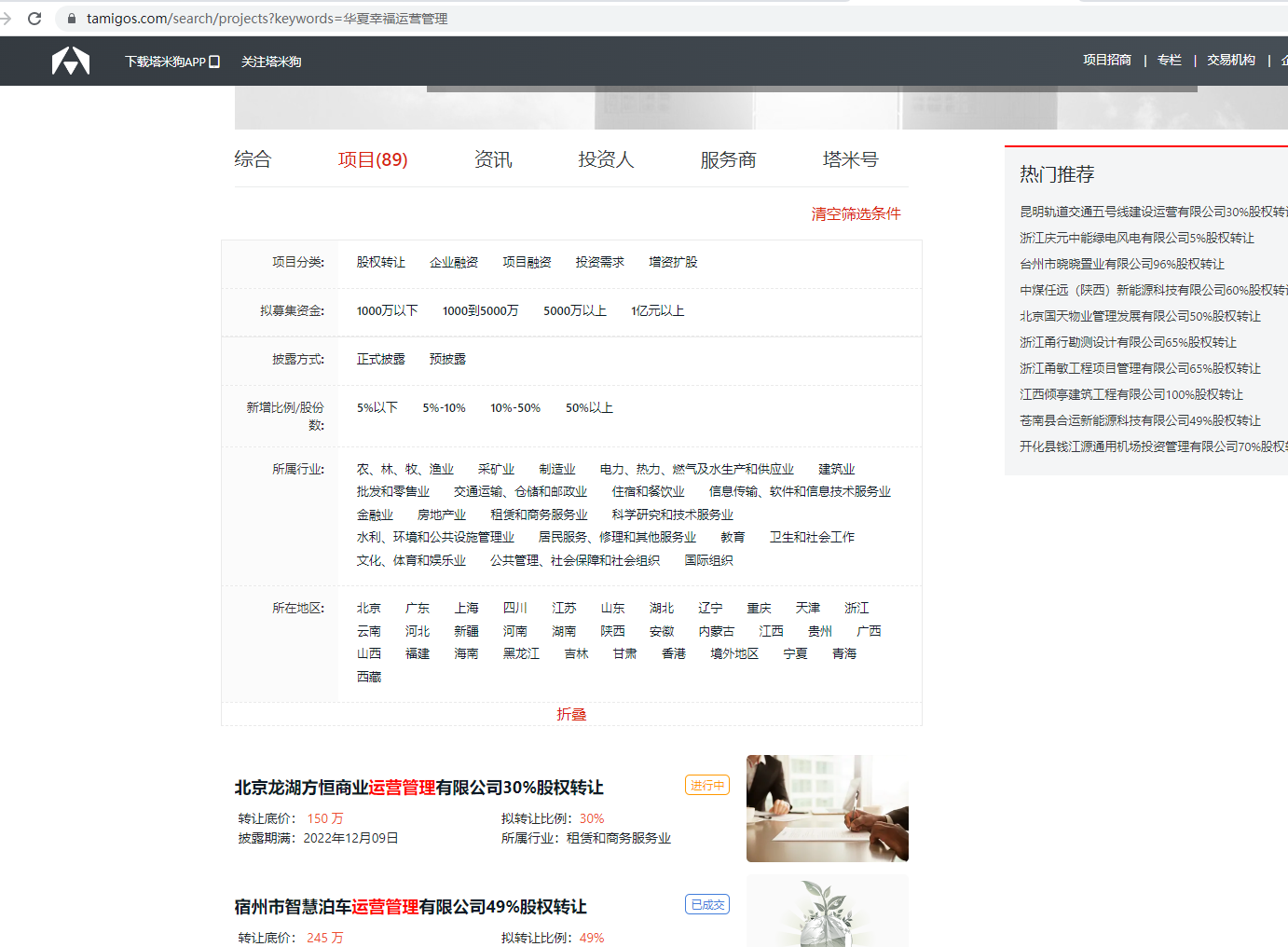Open recommended 浙江庆元中能绿电风电 5% listing
Viewport: 1288px width, 947px height.
(1137, 238)
